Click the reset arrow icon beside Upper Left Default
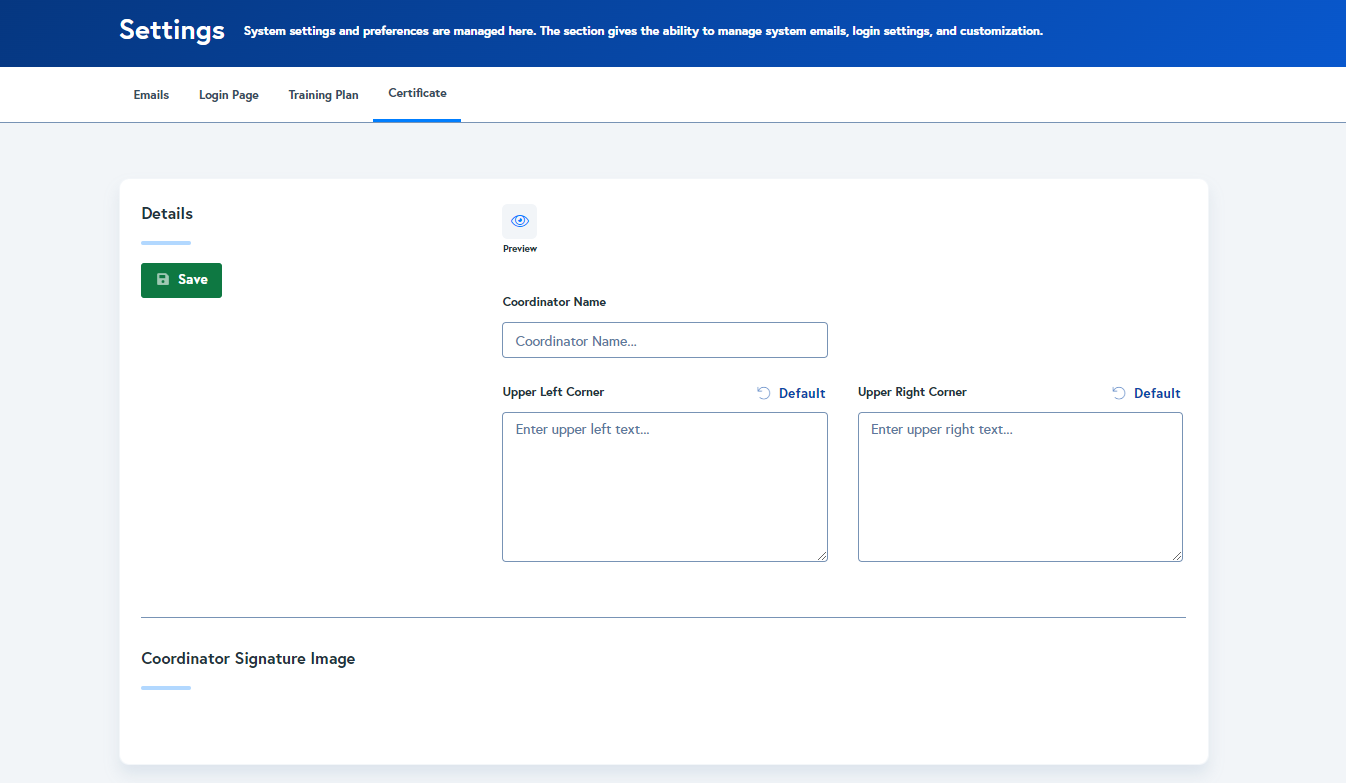Viewport: 1346px width, 783px height. click(x=762, y=392)
